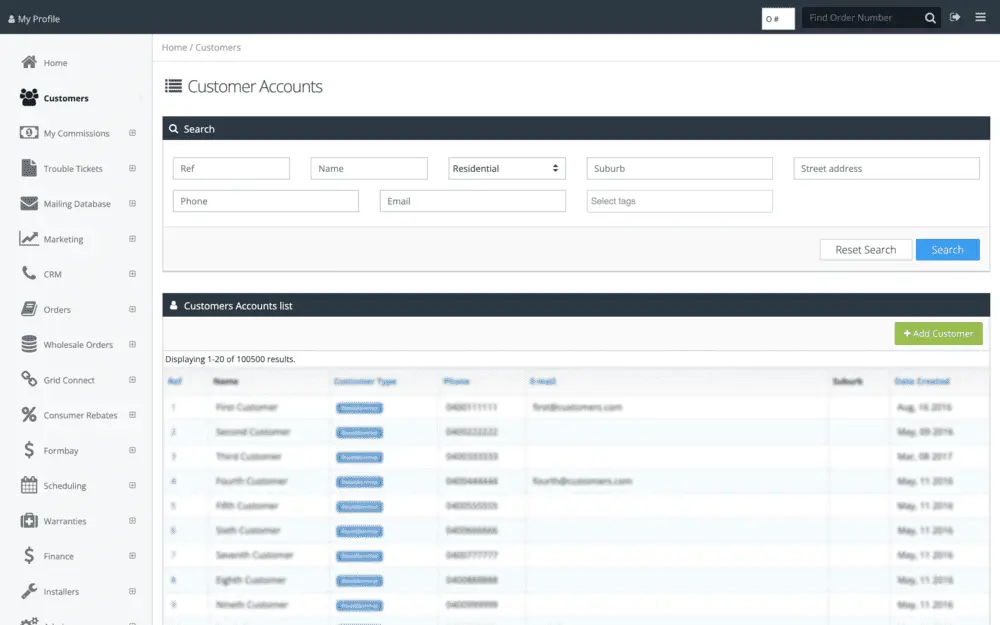Click the blue Search button
The height and width of the screenshot is (625, 1000).
[x=947, y=249]
